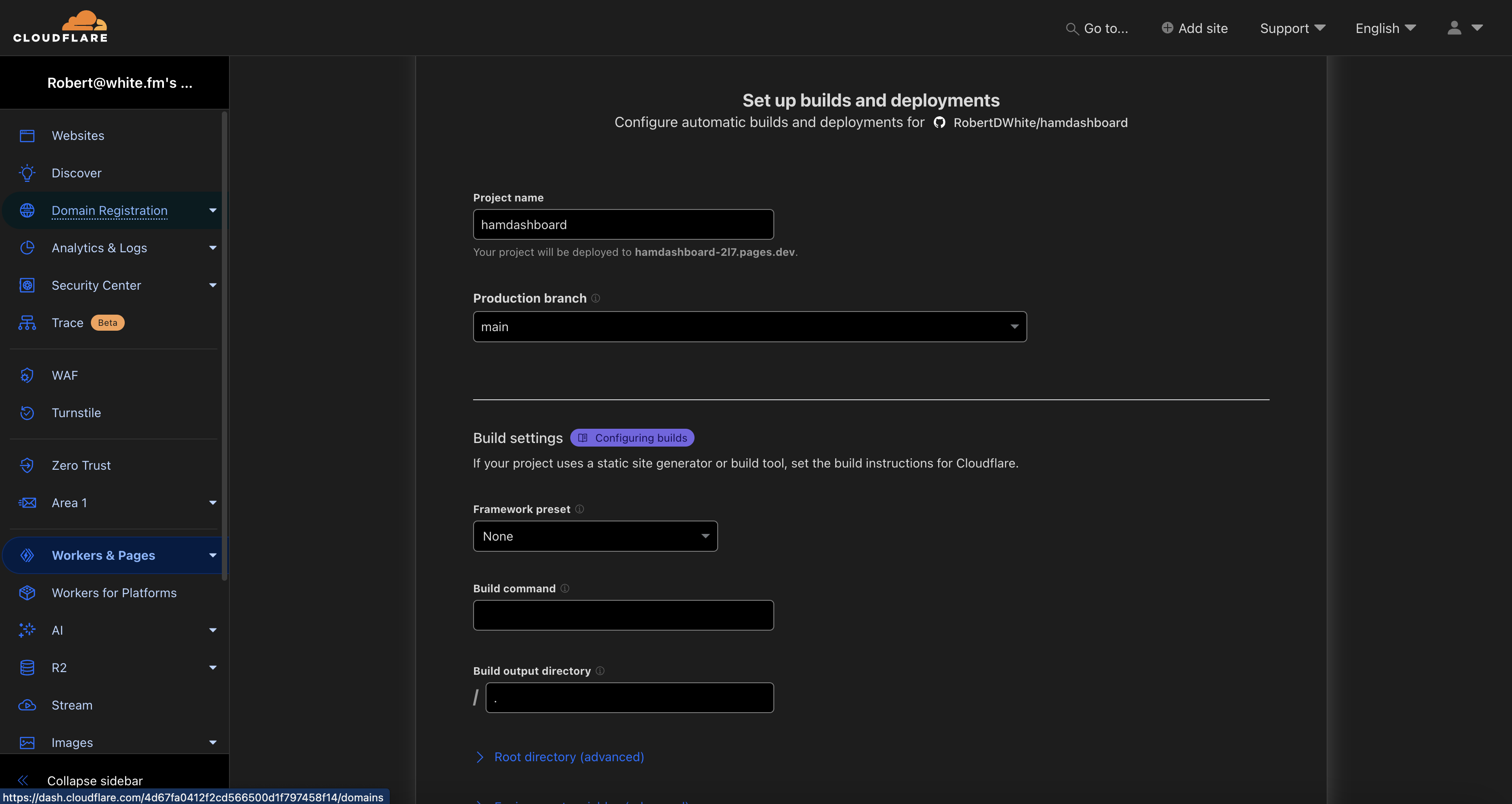Open the Framework preset dropdown

click(595, 536)
